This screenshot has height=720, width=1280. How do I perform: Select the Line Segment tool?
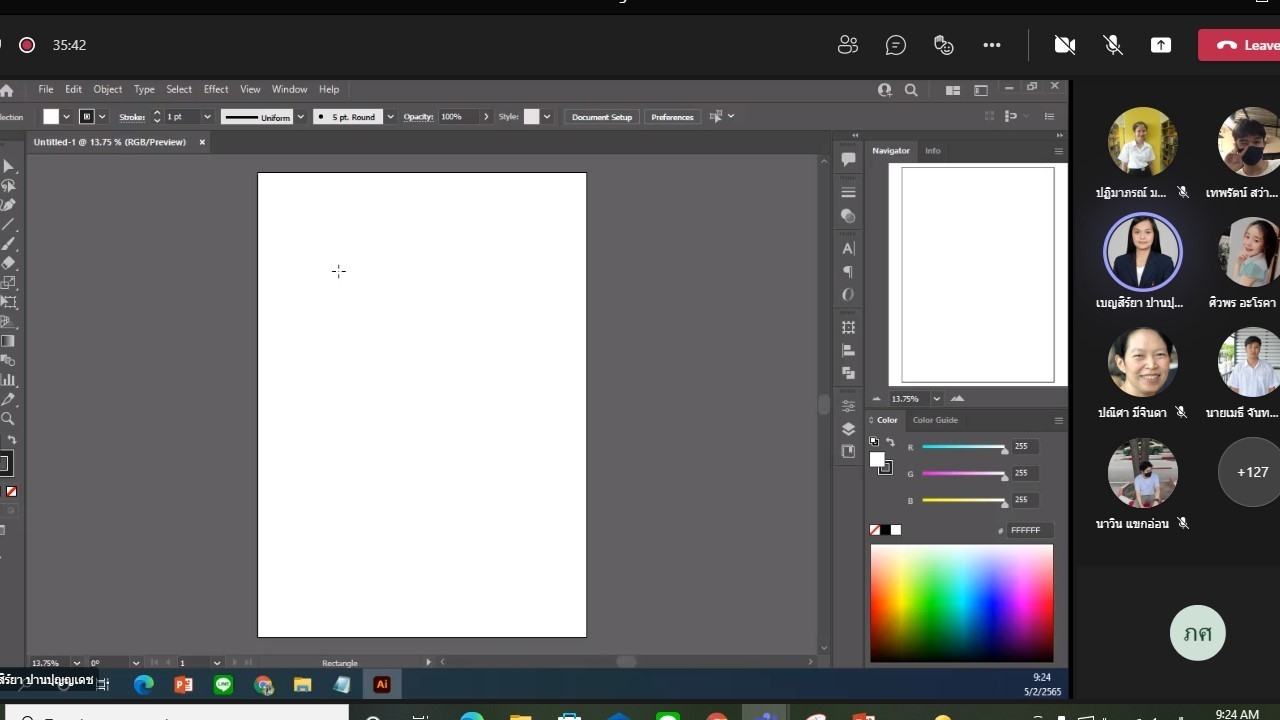[8, 225]
